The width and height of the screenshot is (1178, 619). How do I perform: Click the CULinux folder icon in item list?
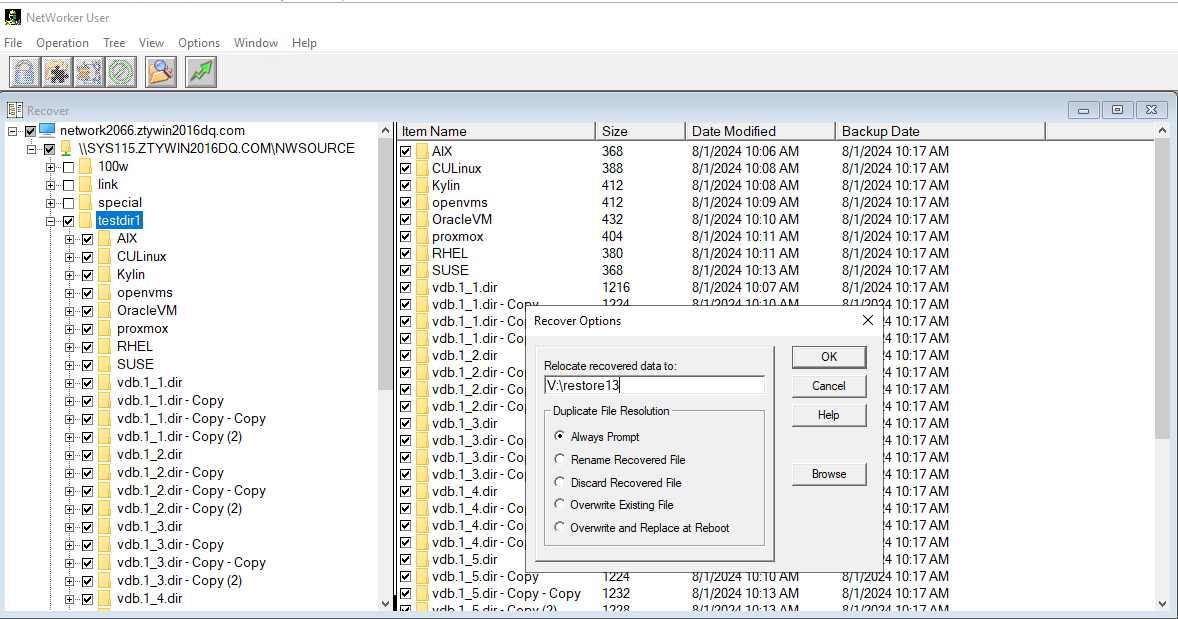pos(421,169)
